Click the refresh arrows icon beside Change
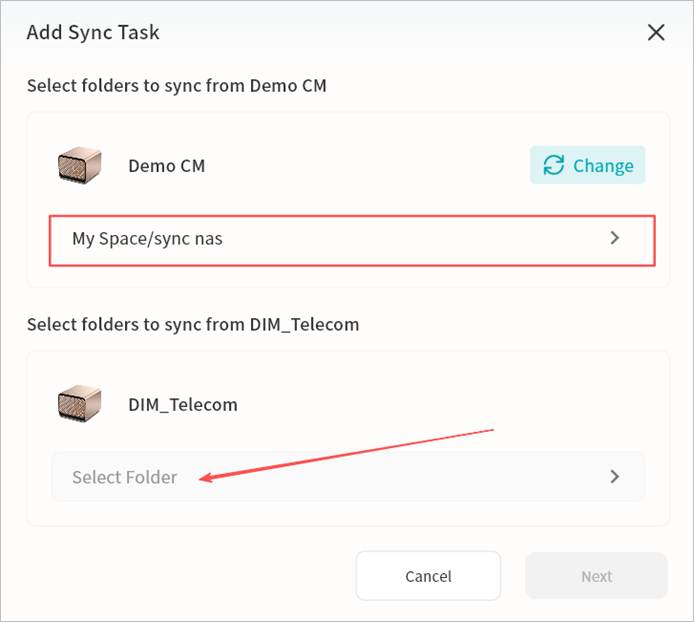Screen dimensions: 694x622 (x=552, y=166)
